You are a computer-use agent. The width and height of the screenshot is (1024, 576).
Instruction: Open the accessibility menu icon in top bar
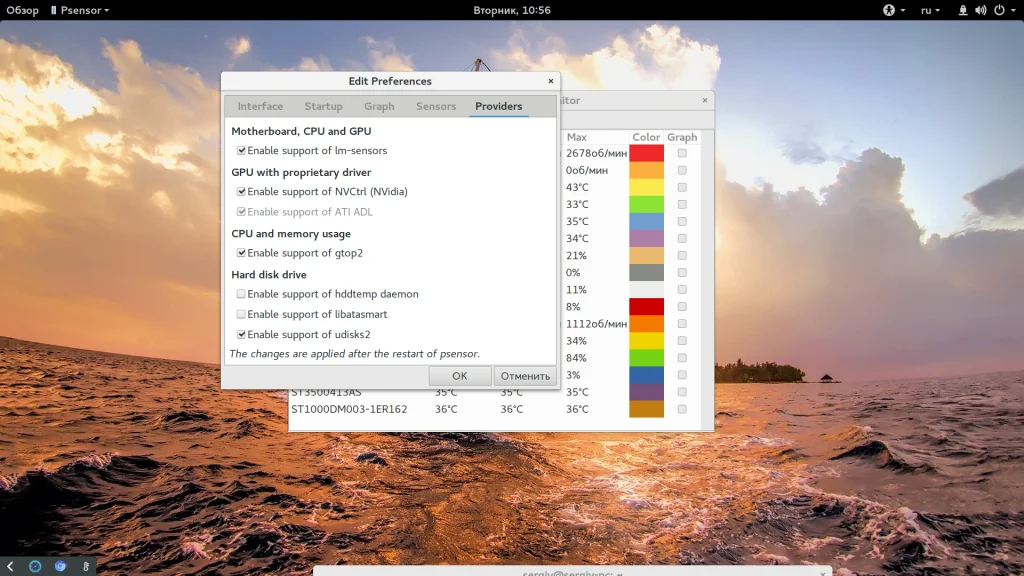pyautogui.click(x=887, y=10)
